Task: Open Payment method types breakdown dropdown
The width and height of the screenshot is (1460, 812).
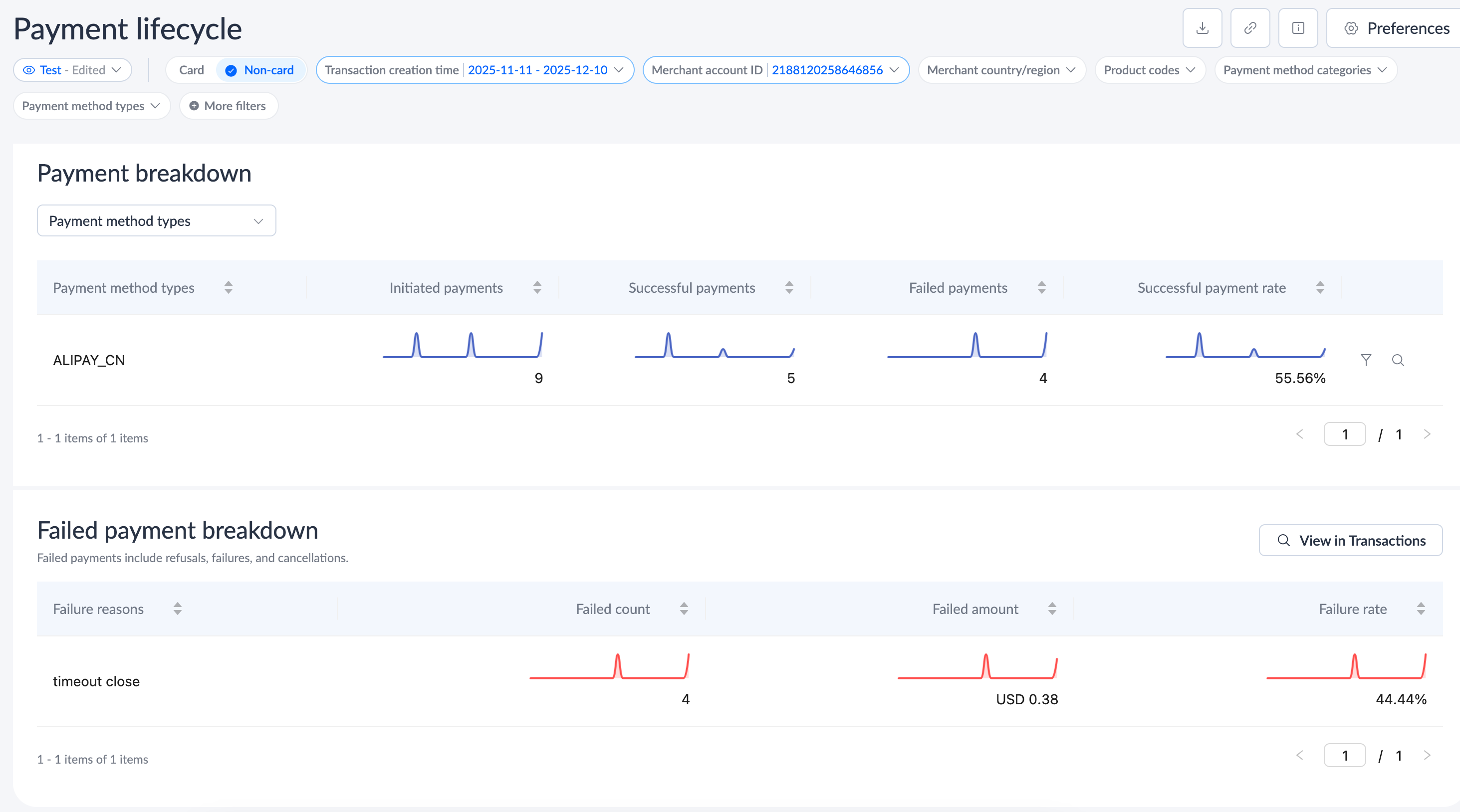Action: pos(157,221)
